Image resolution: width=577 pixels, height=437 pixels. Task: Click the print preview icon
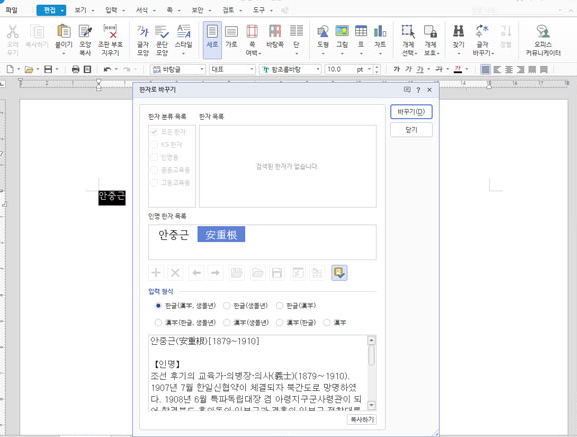click(x=87, y=69)
